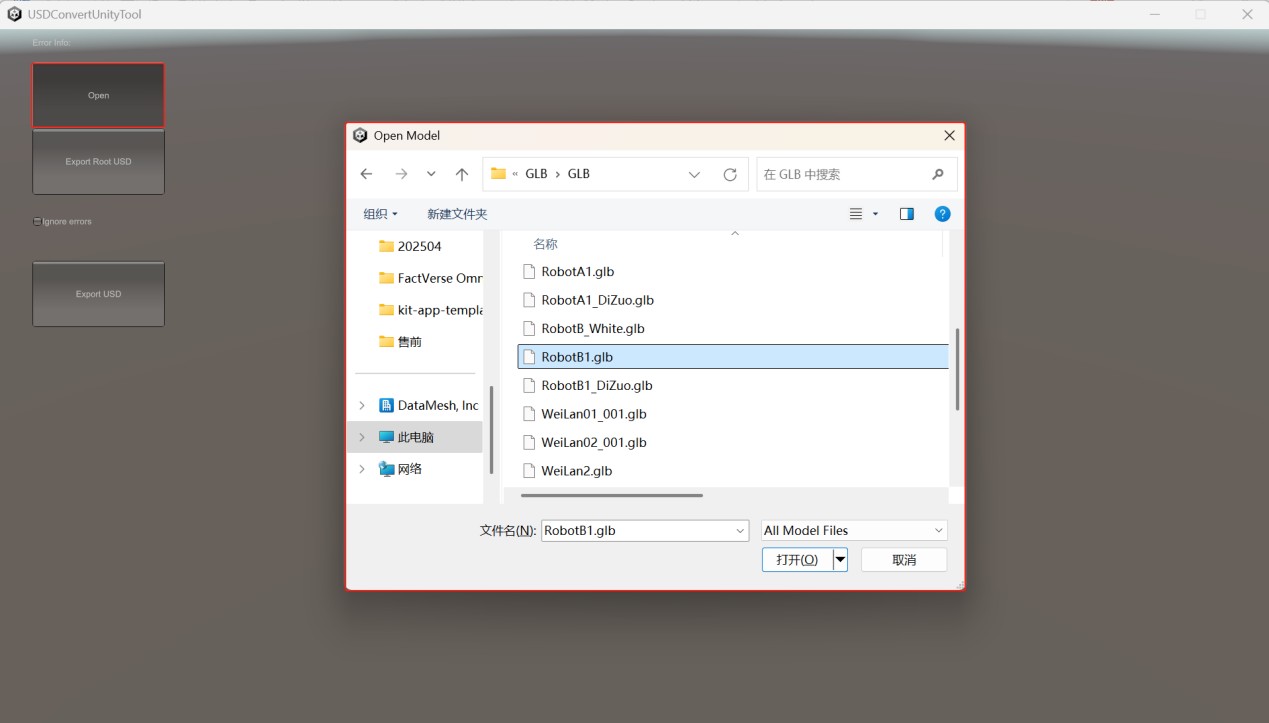Select the FactVerse Omn folder
This screenshot has width=1269, height=723.
[439, 278]
